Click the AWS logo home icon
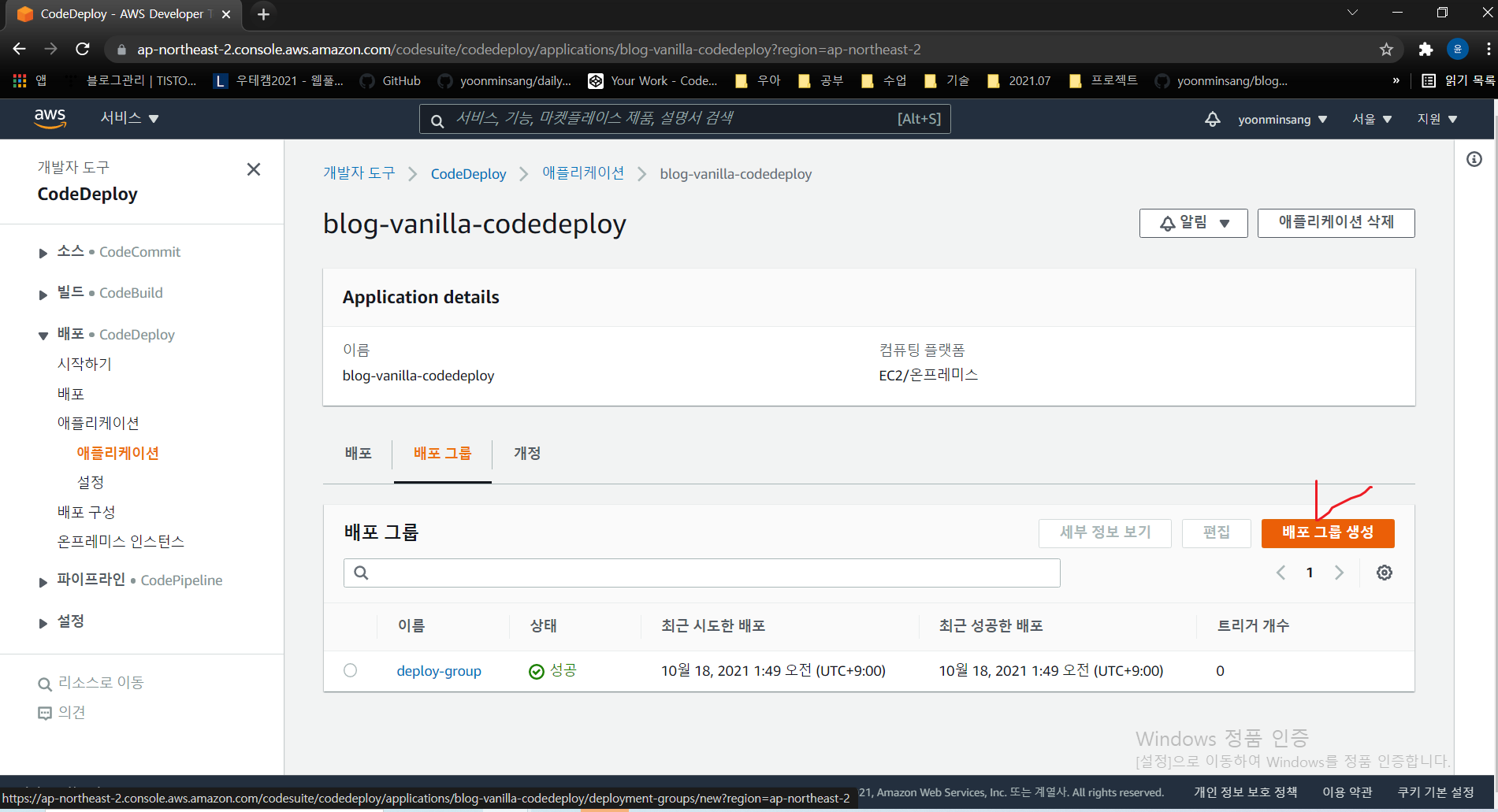The height and width of the screenshot is (812, 1498). click(50, 118)
